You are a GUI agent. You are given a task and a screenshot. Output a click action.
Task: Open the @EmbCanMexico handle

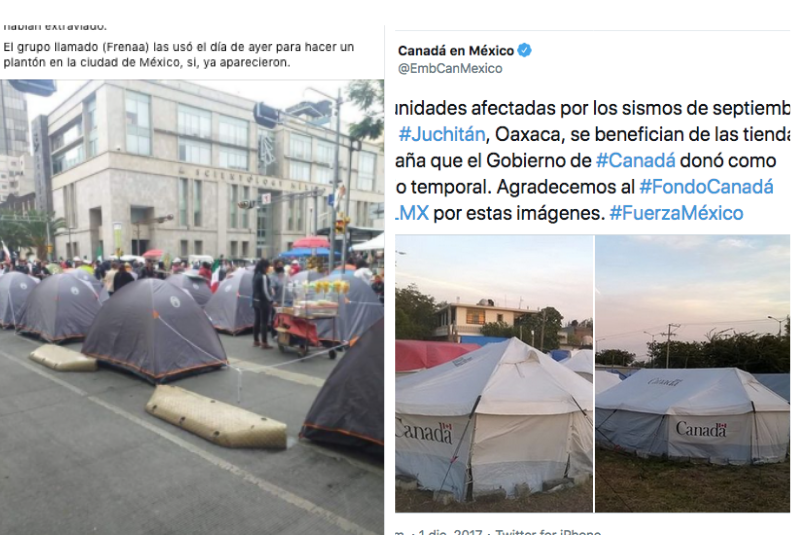[450, 68]
